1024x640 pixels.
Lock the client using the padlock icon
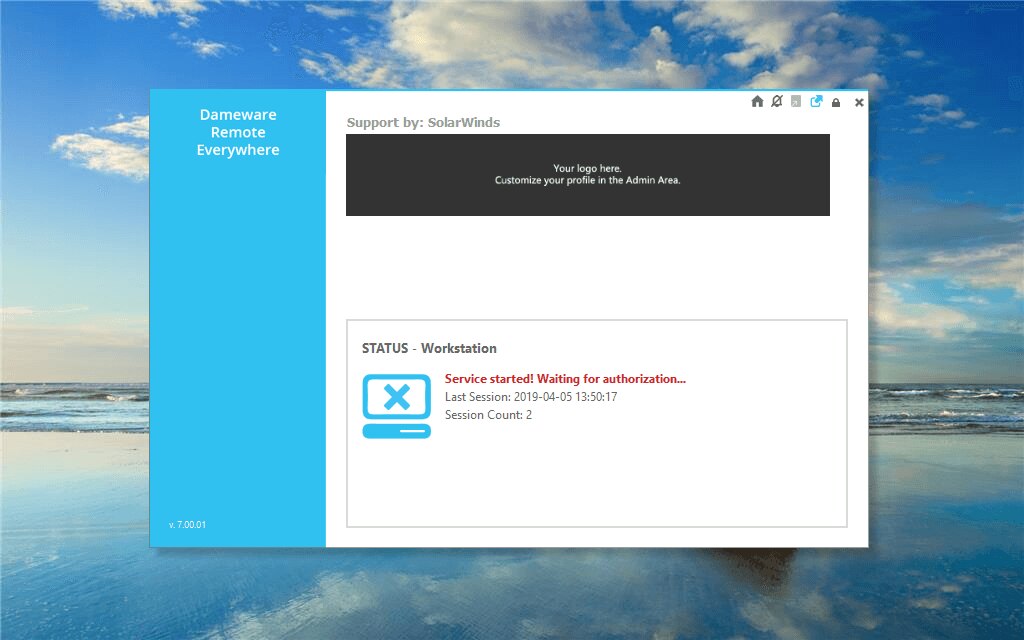836,102
